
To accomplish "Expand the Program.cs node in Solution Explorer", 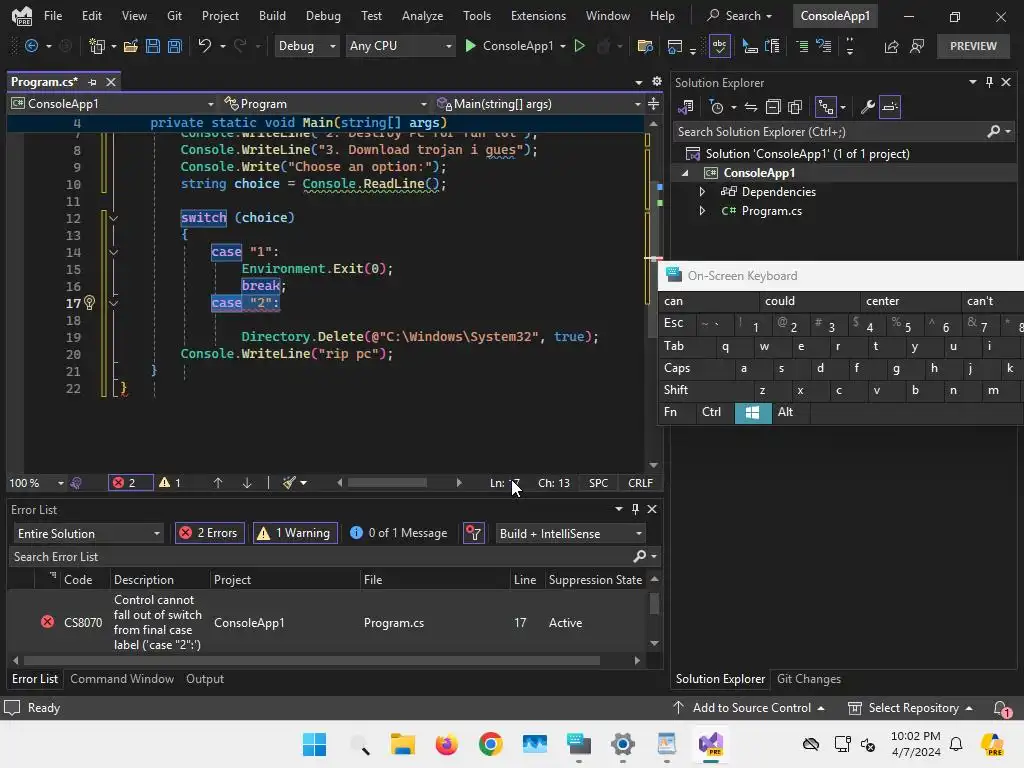I will (702, 211).
